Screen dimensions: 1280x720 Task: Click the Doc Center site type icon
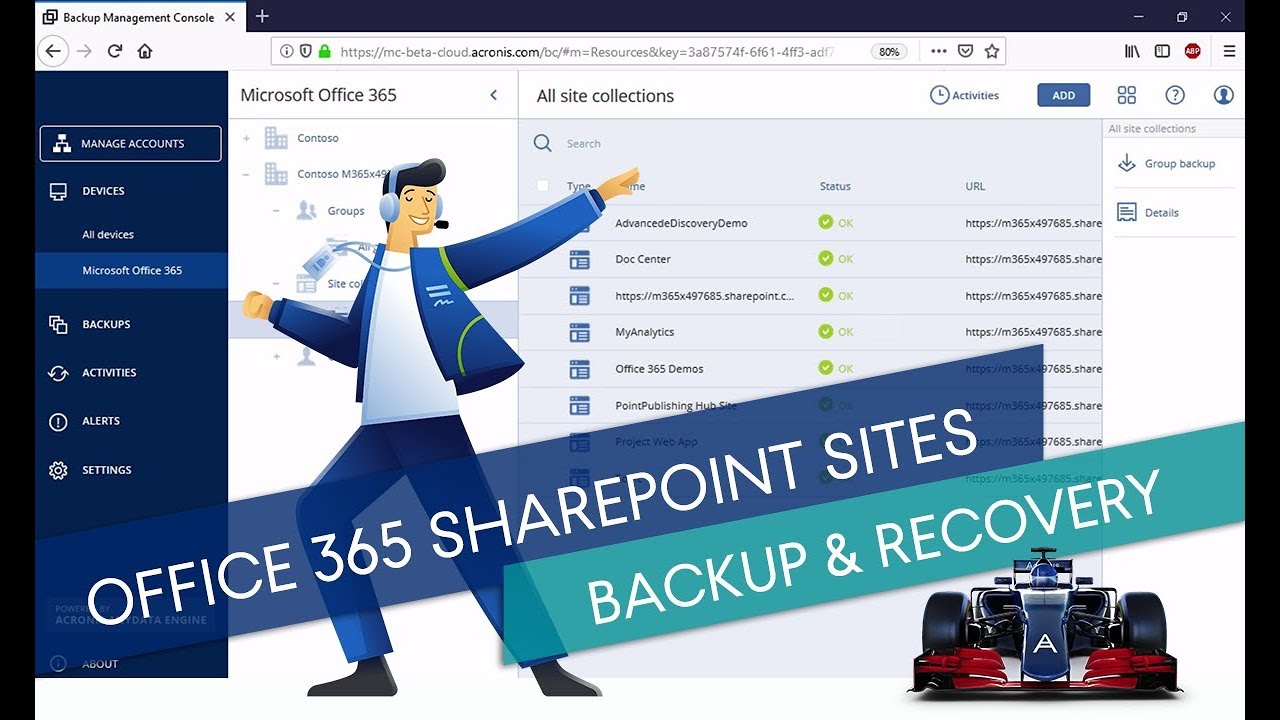click(579, 260)
